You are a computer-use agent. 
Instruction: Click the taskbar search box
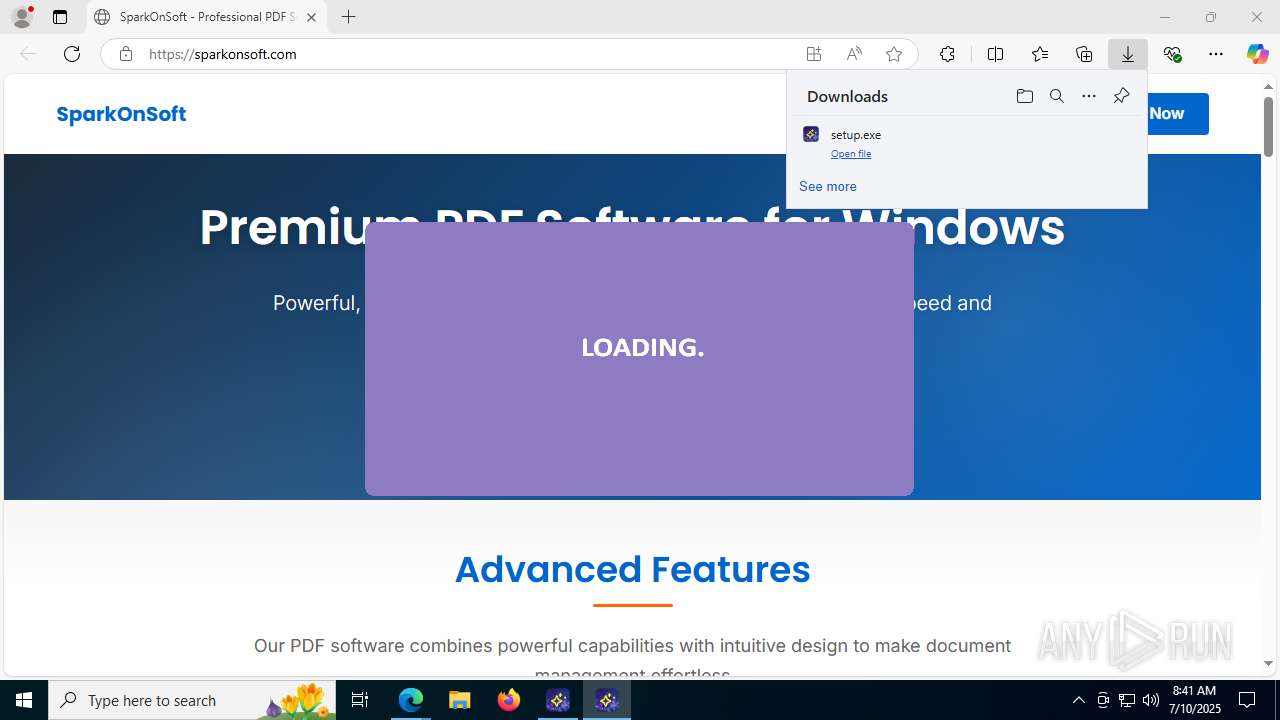pos(192,700)
